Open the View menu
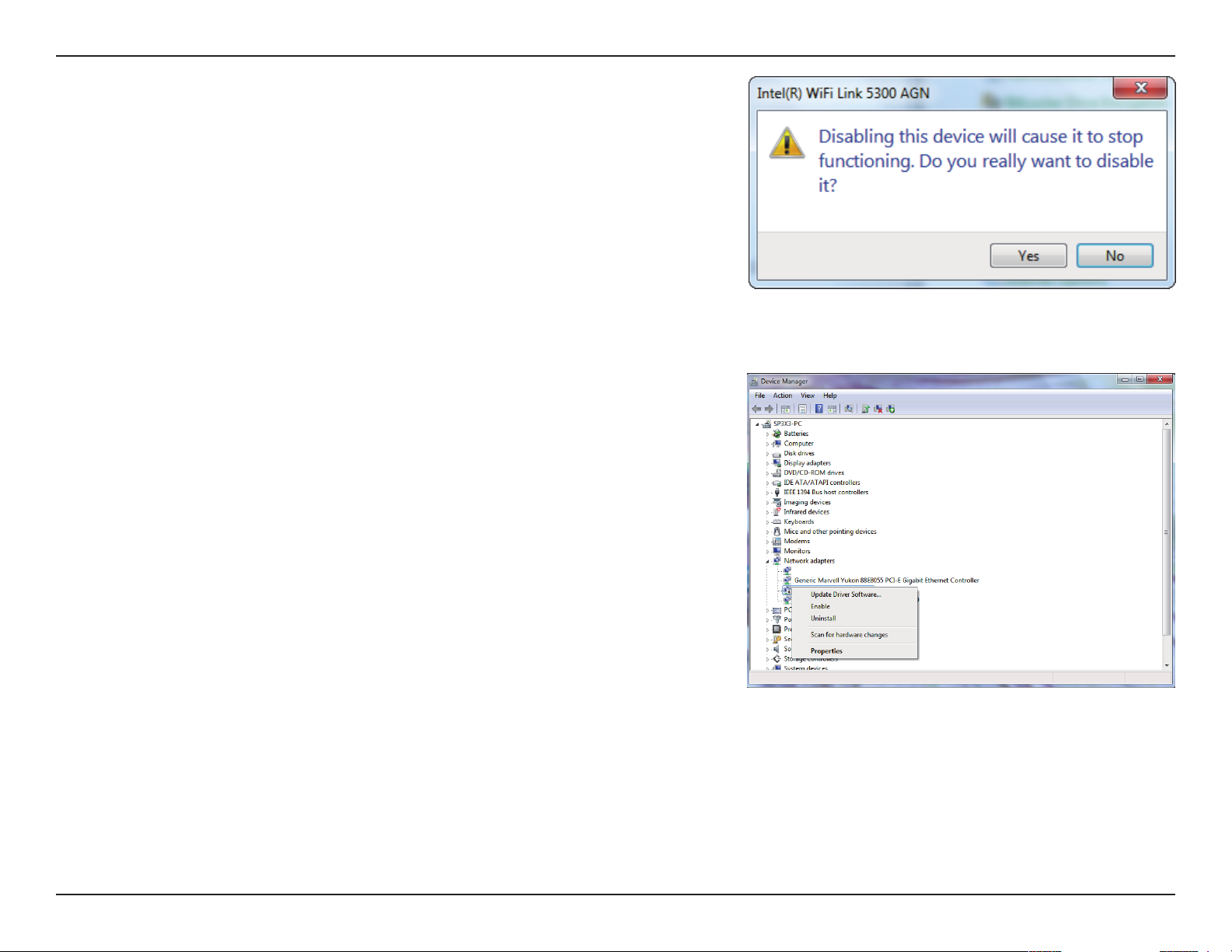Screen dimensions: 1232x952 808,396
